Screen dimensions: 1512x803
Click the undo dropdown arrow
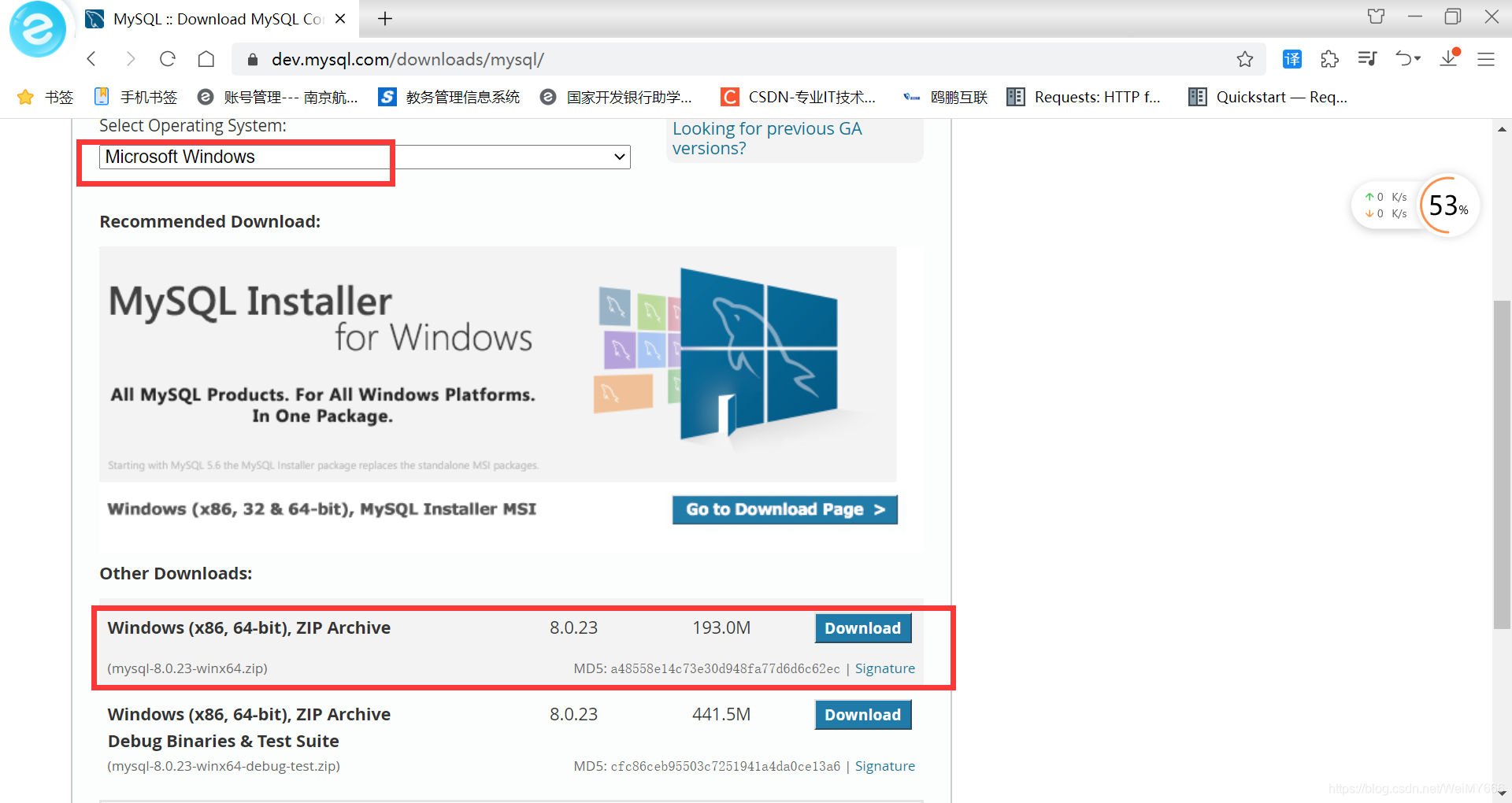(1417, 59)
